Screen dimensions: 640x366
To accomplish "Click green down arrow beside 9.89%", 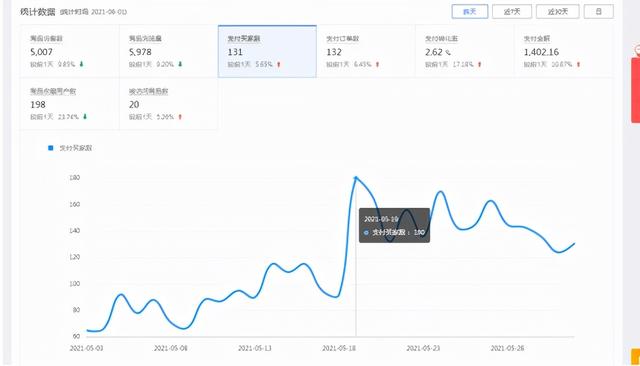I will click(81, 64).
